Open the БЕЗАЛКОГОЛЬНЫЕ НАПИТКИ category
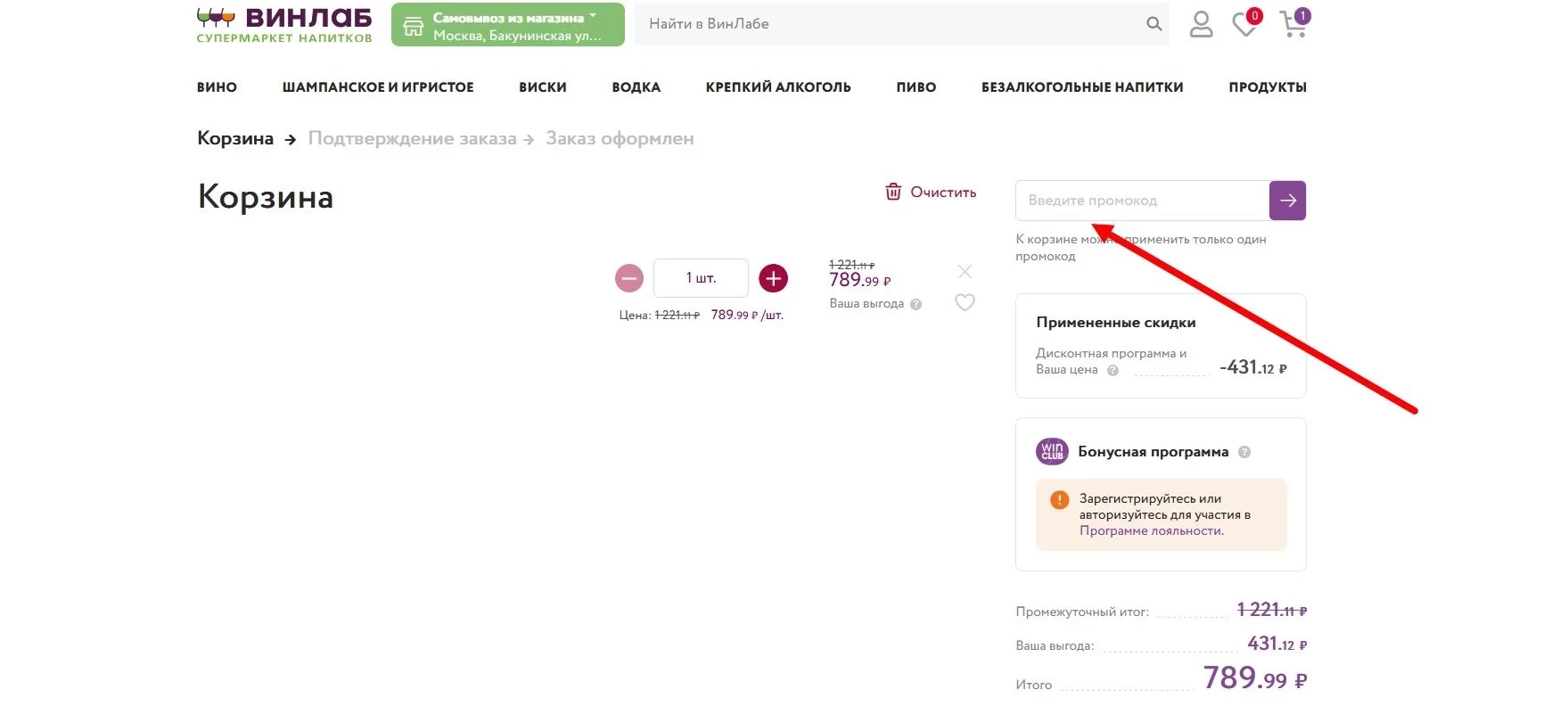The width and height of the screenshot is (1568, 706). coord(1081,87)
